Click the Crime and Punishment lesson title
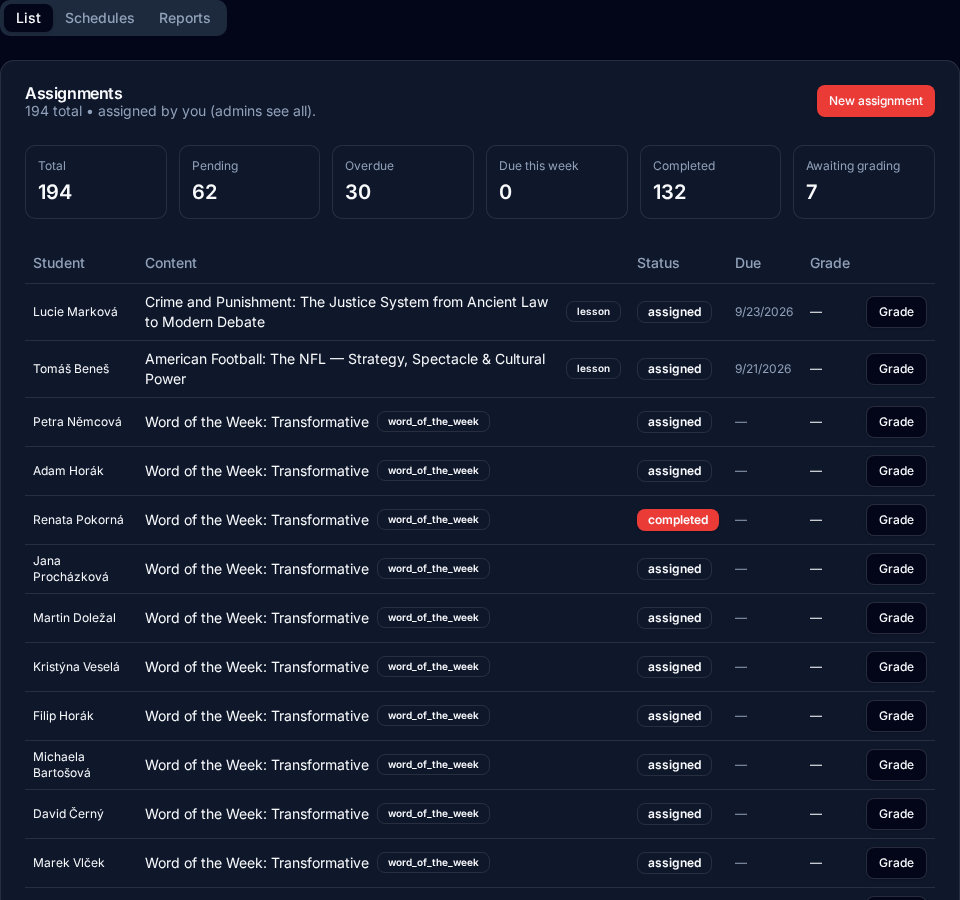960x900 pixels. click(347, 312)
